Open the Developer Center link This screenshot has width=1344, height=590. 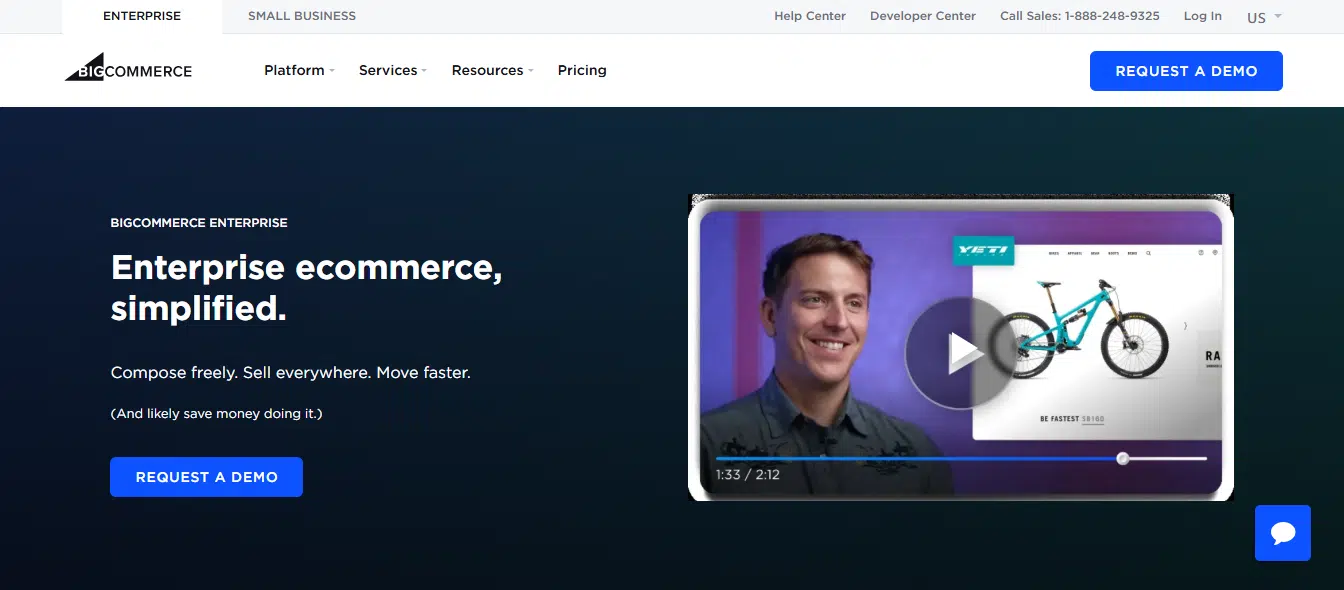923,16
